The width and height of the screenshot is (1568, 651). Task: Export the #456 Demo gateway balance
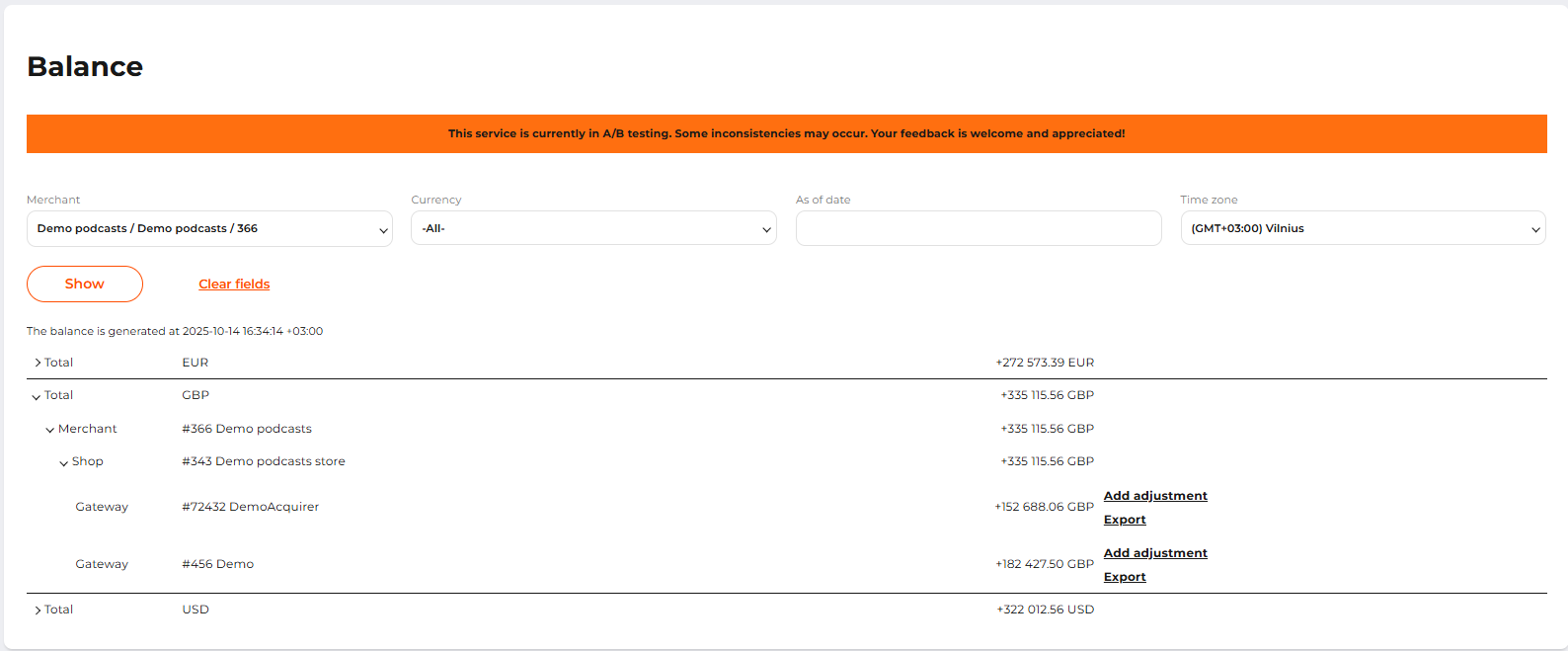click(x=1125, y=577)
